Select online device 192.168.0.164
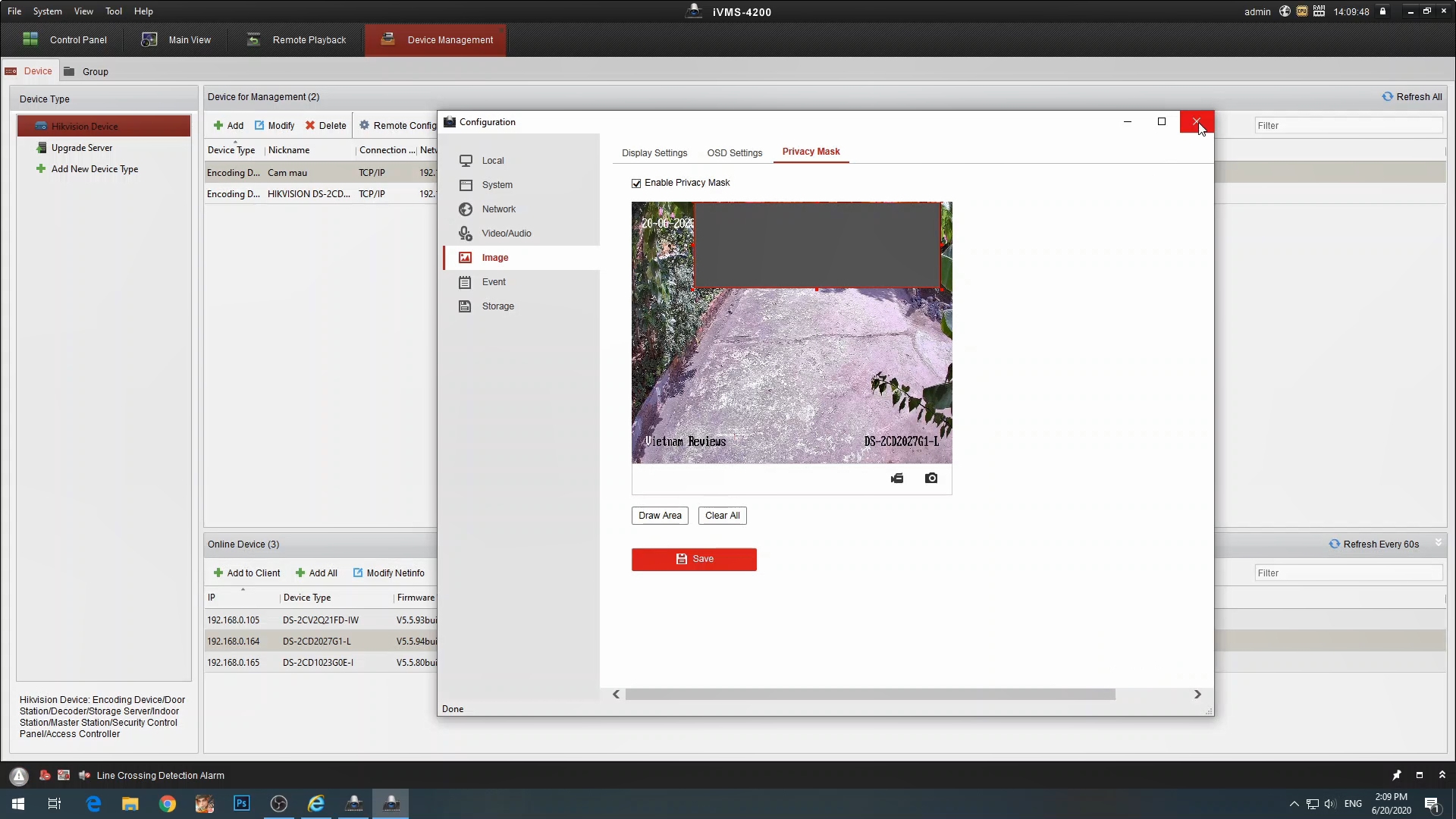 321,642
